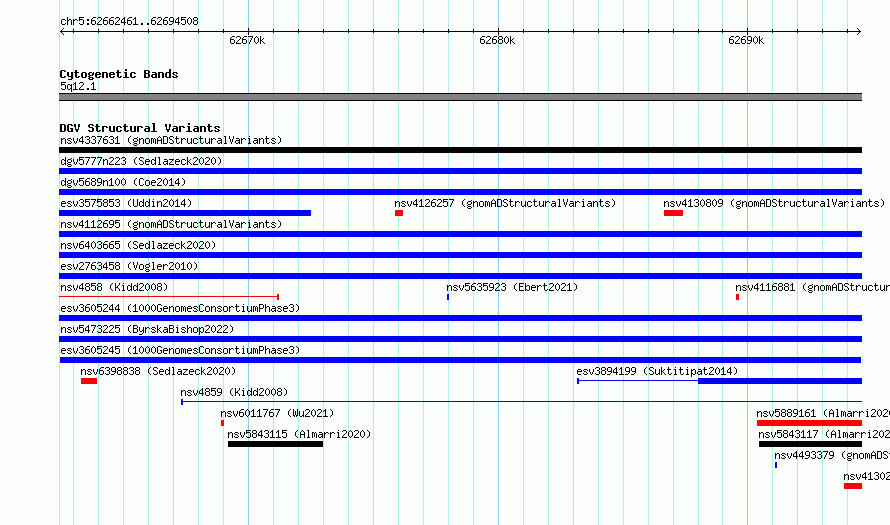Open the nsv6011767 Wu2021 label

click(277, 413)
